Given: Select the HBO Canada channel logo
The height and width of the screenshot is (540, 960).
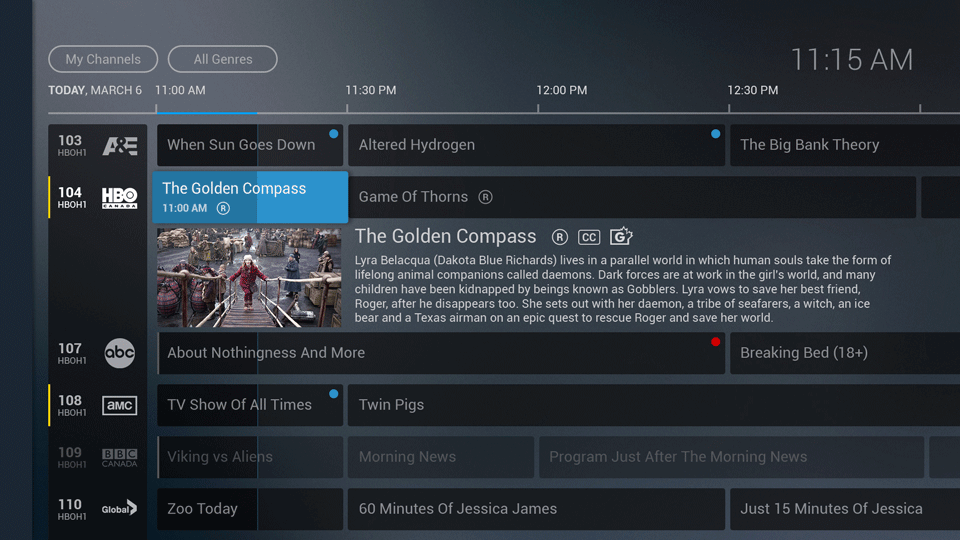Looking at the screenshot, I should point(119,198).
